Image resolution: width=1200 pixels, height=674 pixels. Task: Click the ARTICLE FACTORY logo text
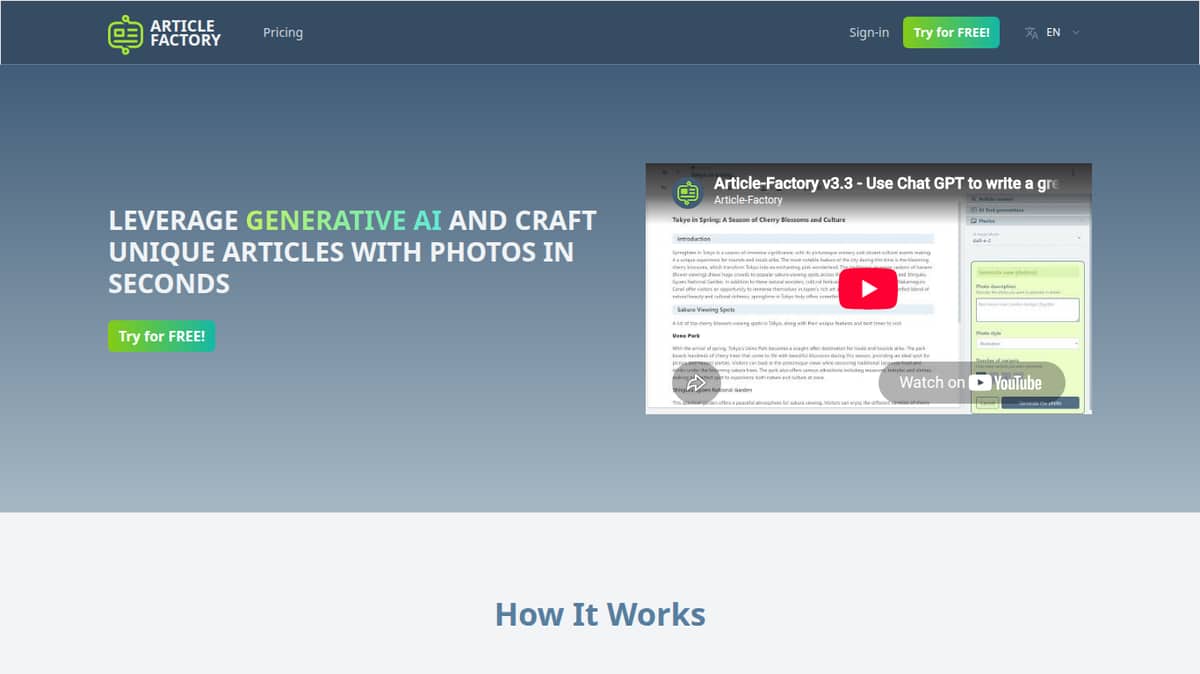pyautogui.click(x=185, y=33)
